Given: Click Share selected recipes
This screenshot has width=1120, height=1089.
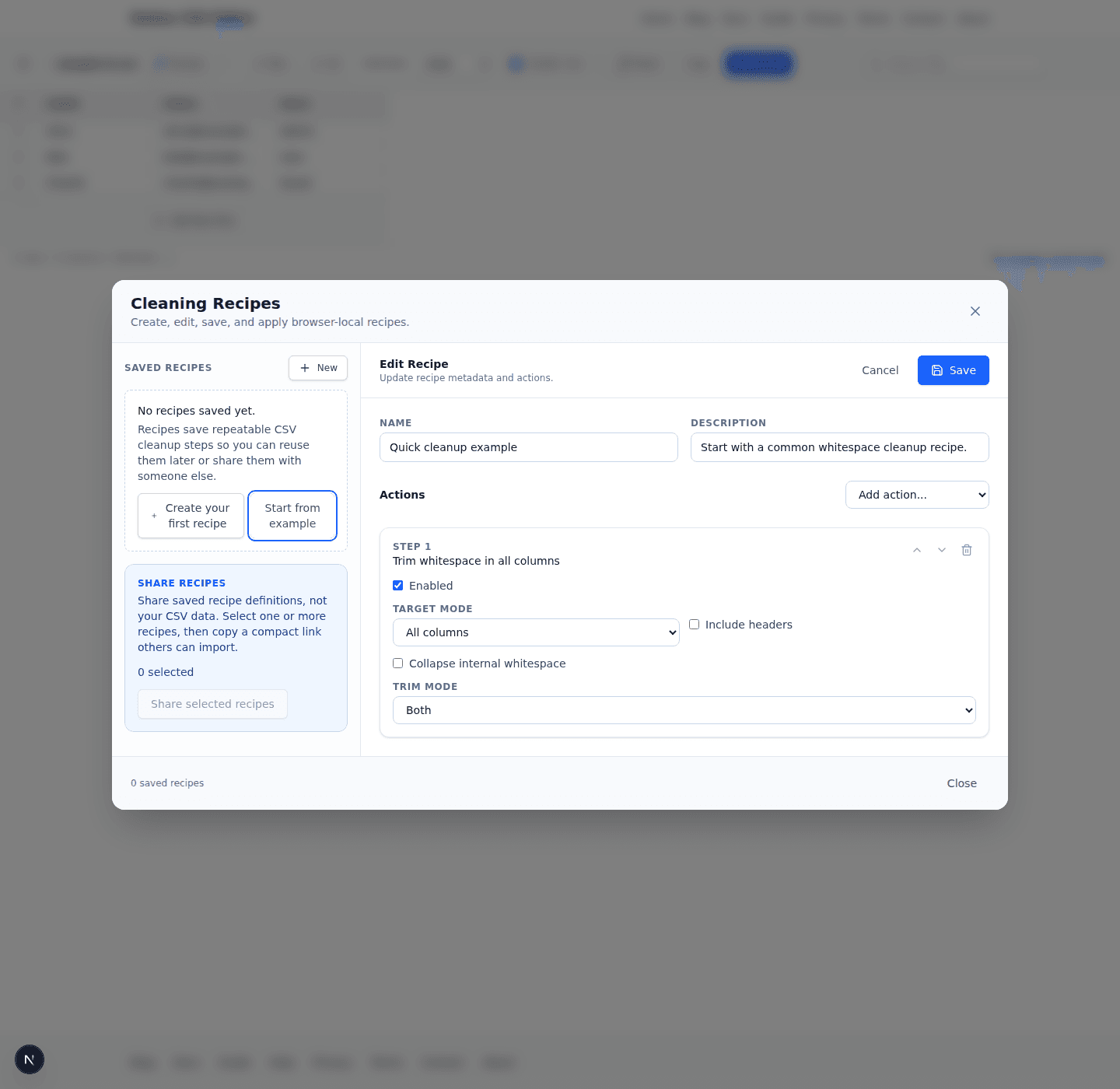Looking at the screenshot, I should (212, 704).
